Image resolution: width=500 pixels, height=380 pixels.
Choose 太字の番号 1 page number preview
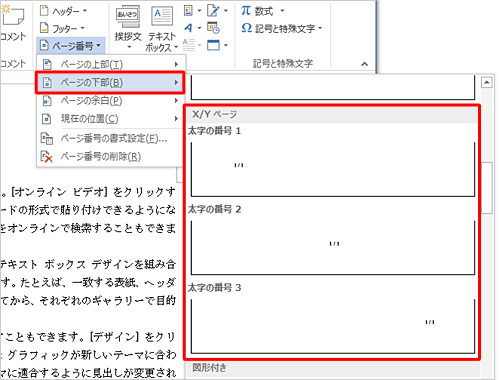333,169
